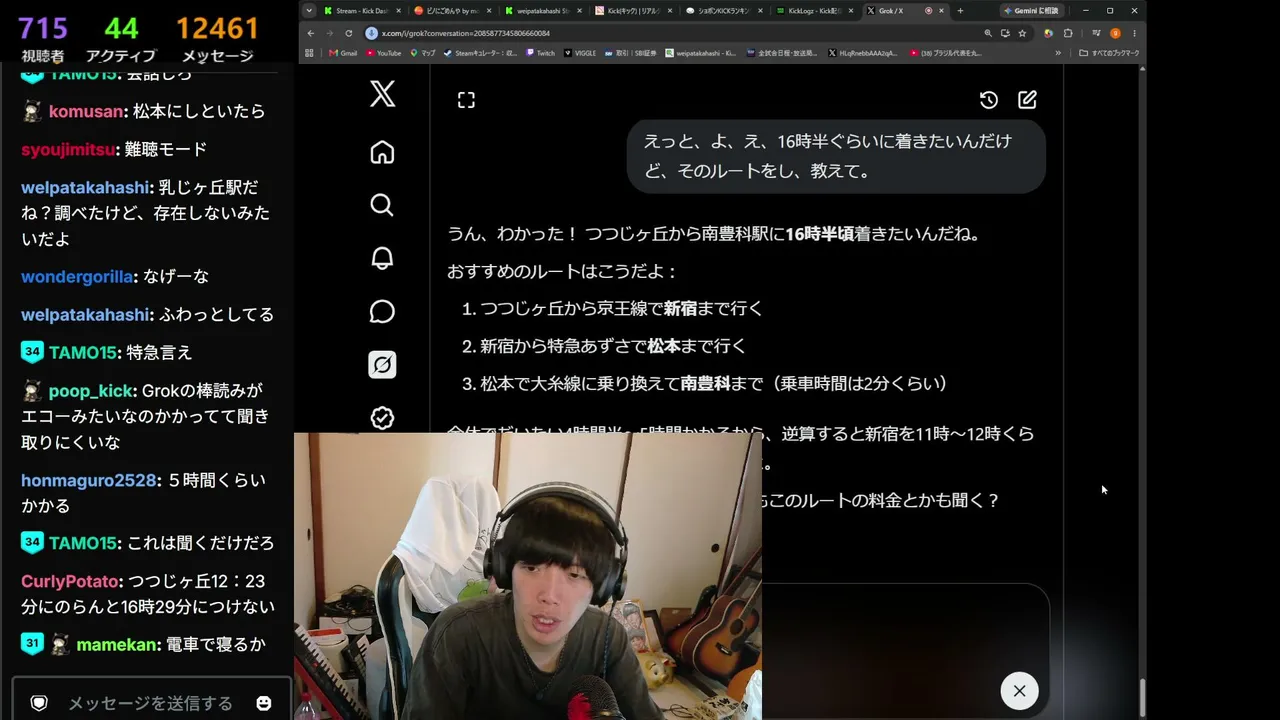Click browser back button
The width and height of the screenshot is (1280, 720).
(x=311, y=33)
